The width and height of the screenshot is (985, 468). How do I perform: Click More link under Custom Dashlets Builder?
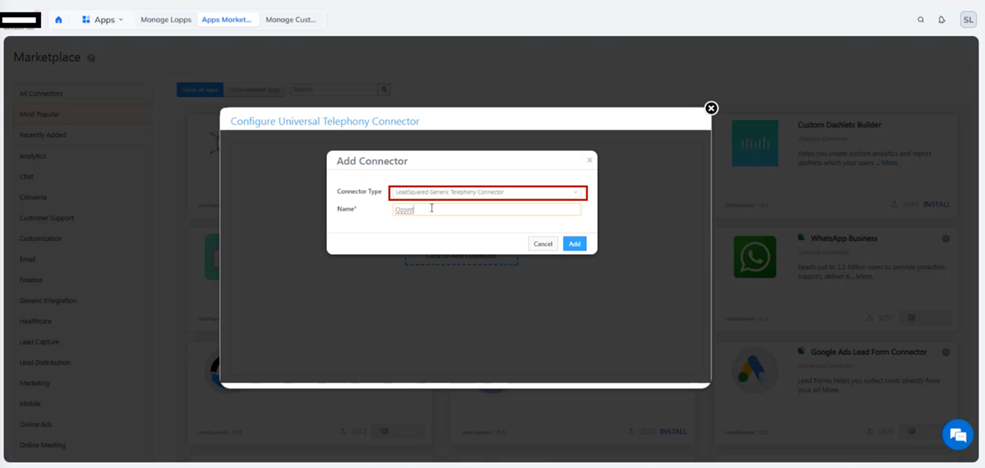[x=890, y=163]
